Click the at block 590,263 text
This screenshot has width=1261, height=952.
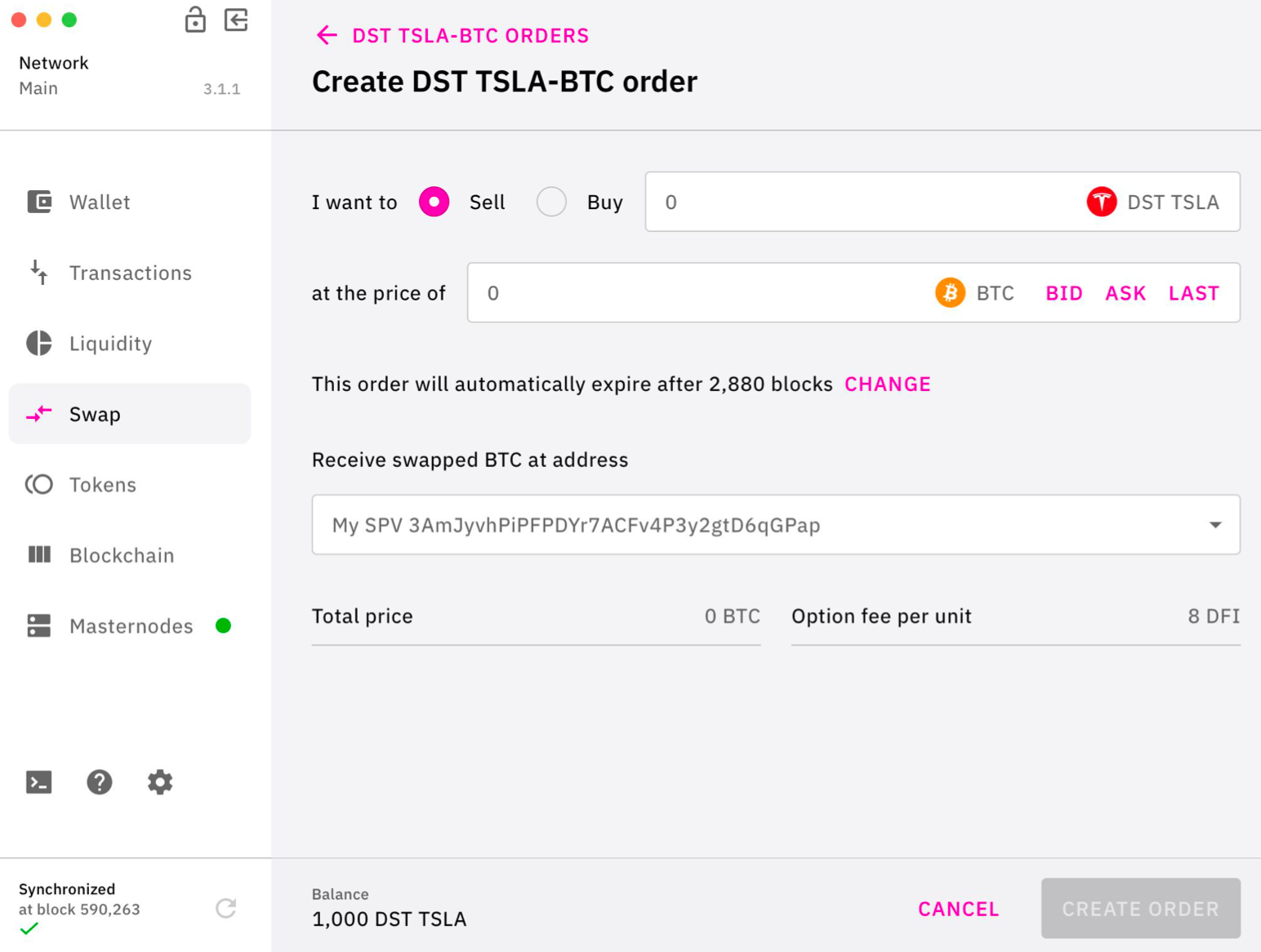[x=79, y=909]
